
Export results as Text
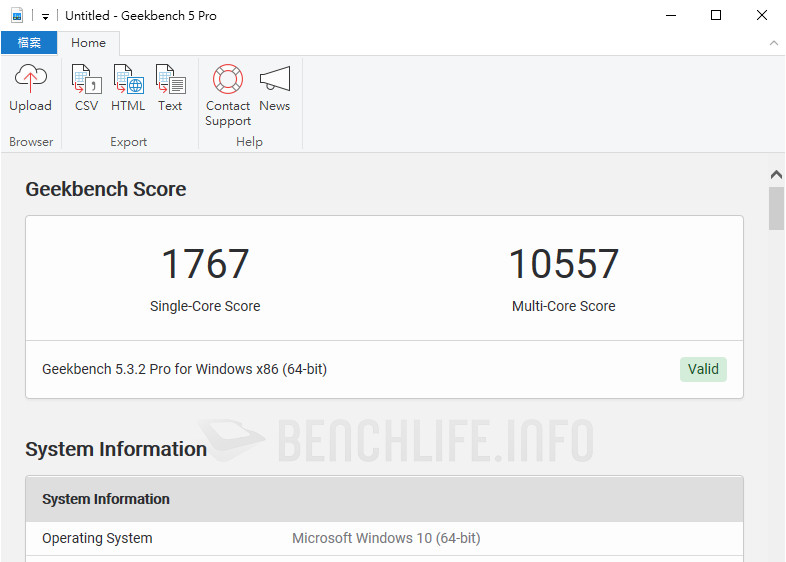[170, 88]
